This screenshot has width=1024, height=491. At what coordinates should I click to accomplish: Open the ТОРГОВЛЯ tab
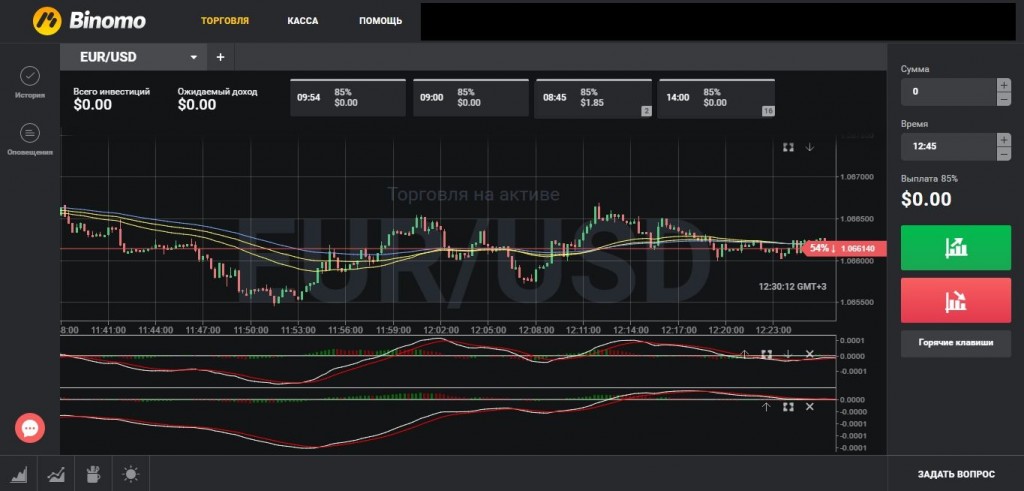pyautogui.click(x=225, y=21)
